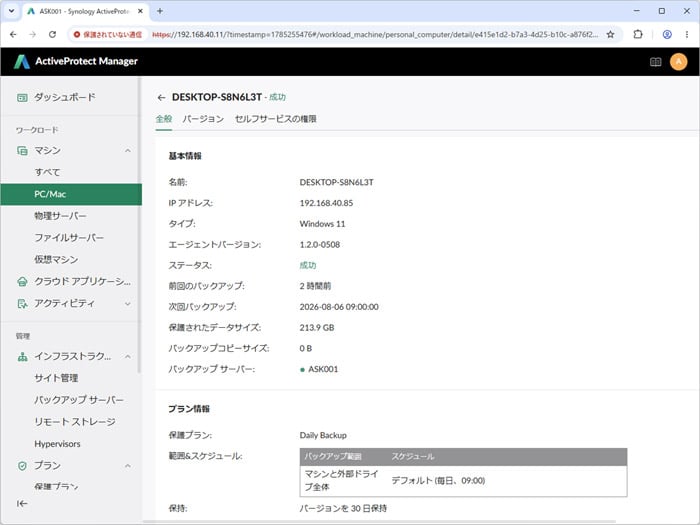This screenshot has height=525, width=700.
Task: Click the ASK001 backup server link
Action: click(323, 369)
